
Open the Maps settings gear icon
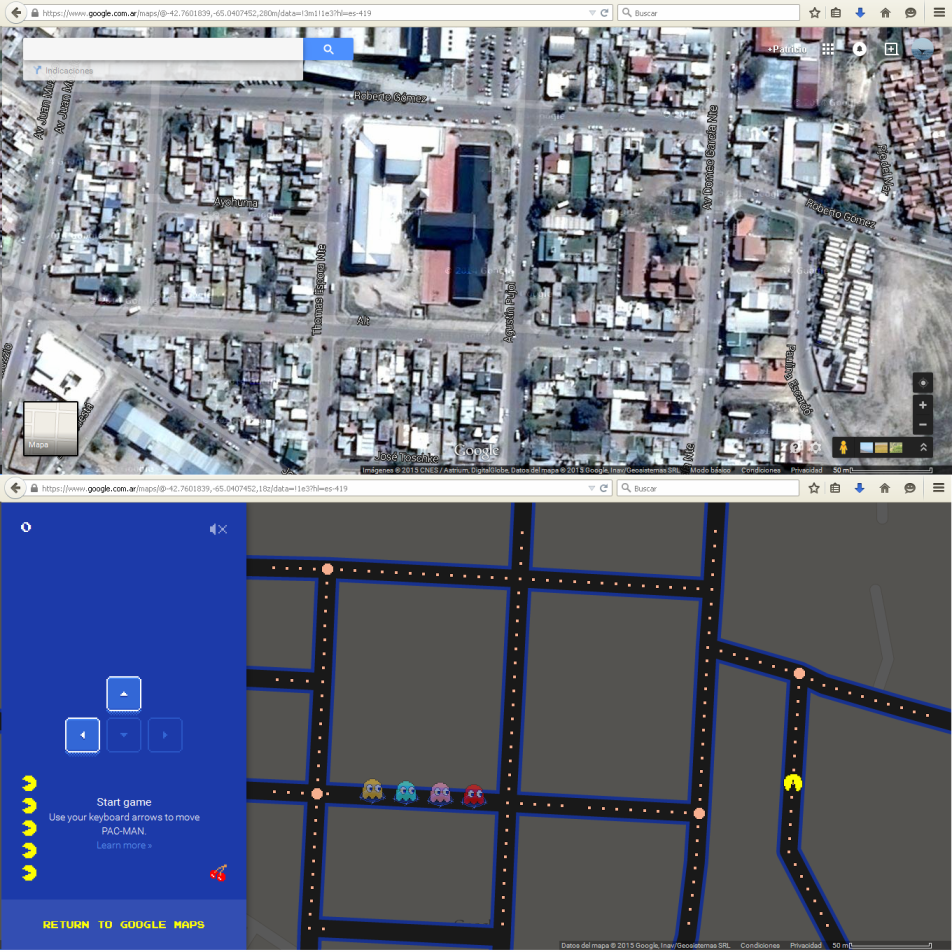815,447
